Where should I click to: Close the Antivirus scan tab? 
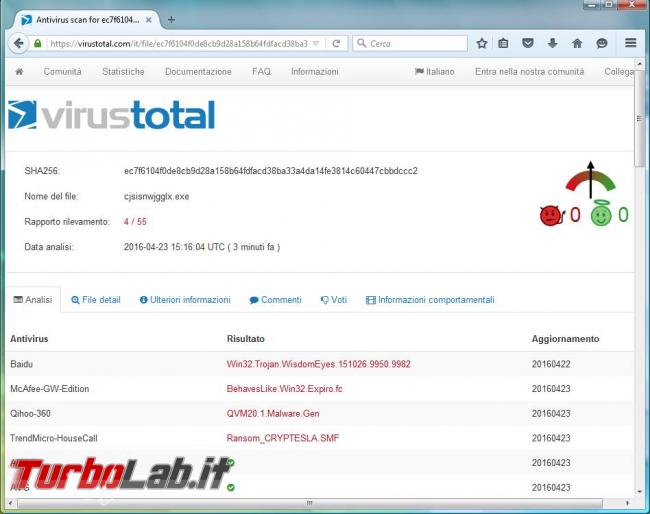pyautogui.click(x=148, y=20)
